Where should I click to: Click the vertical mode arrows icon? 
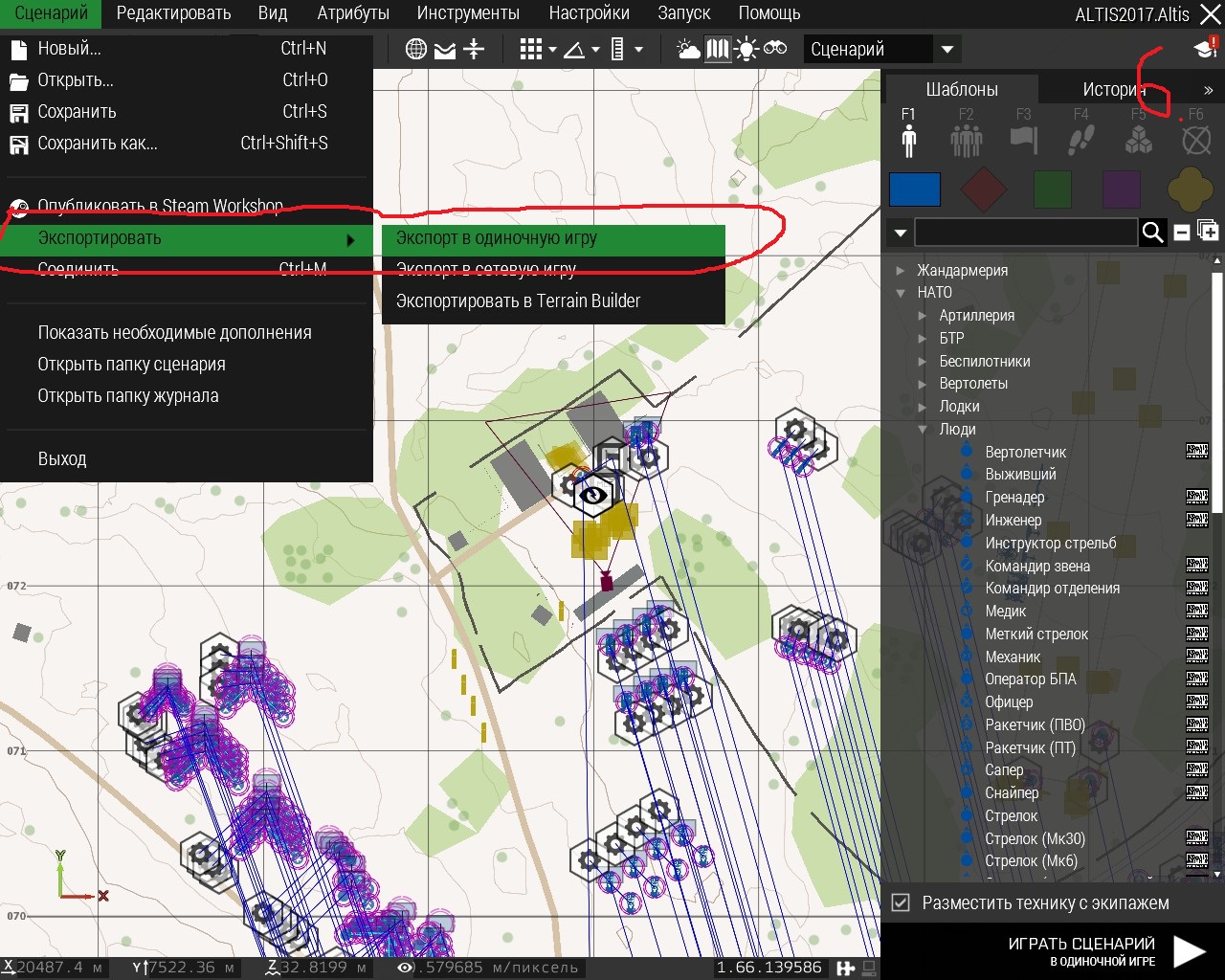(474, 50)
